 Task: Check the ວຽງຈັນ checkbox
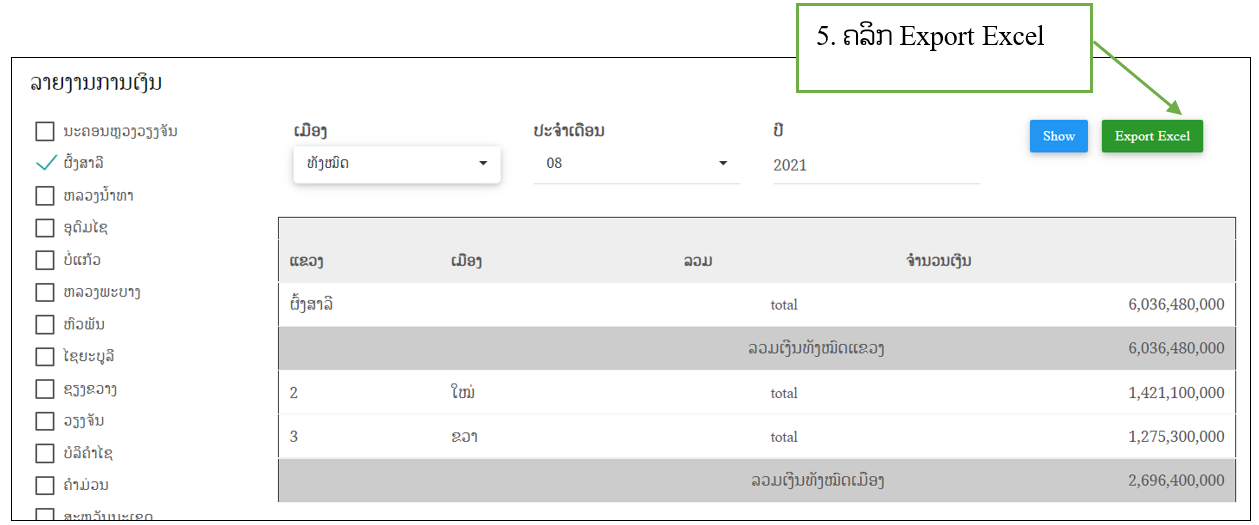[x=45, y=421]
